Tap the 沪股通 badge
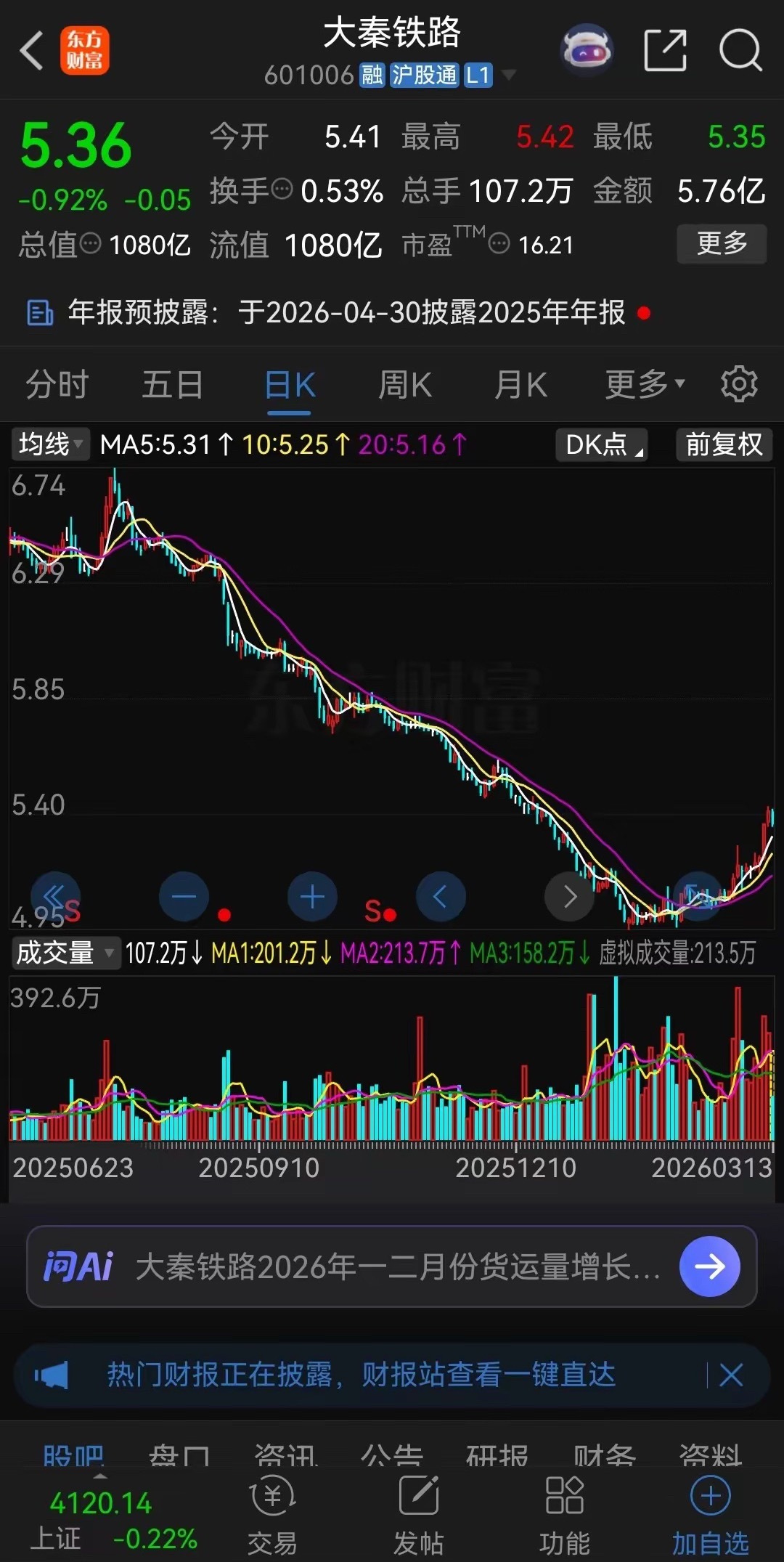 [424, 75]
